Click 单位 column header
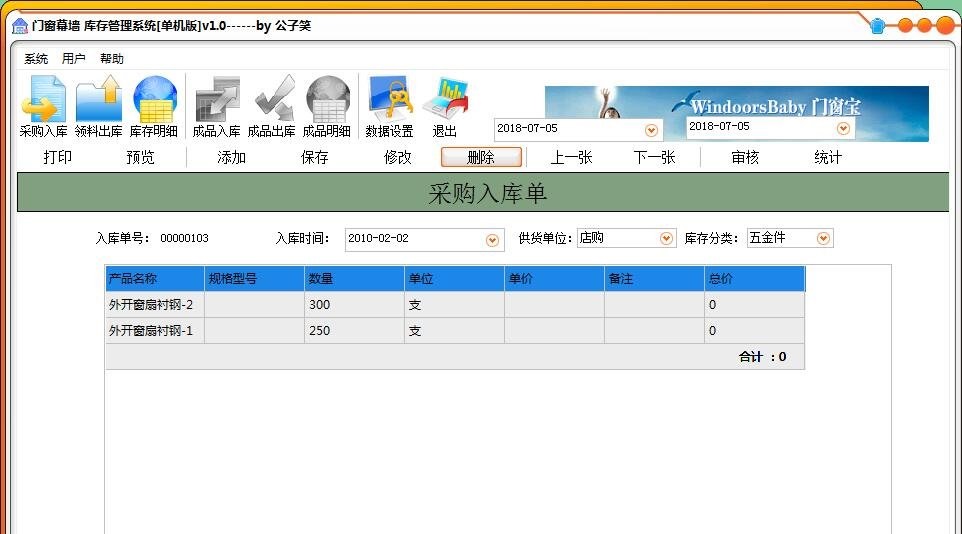The width and height of the screenshot is (962, 534). coord(454,279)
